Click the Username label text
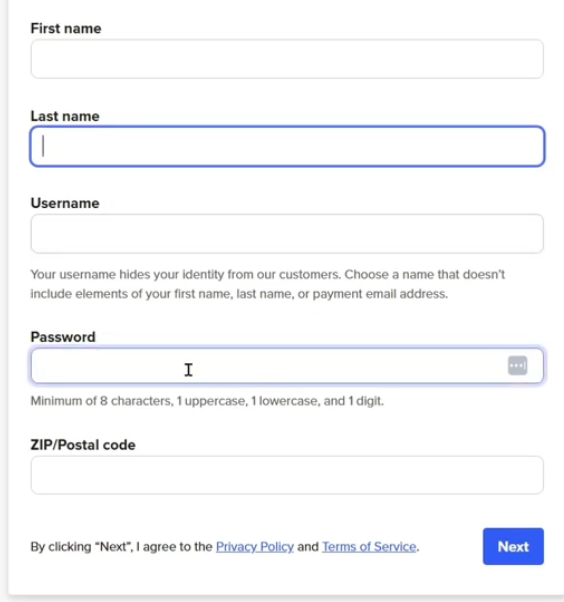 65,203
